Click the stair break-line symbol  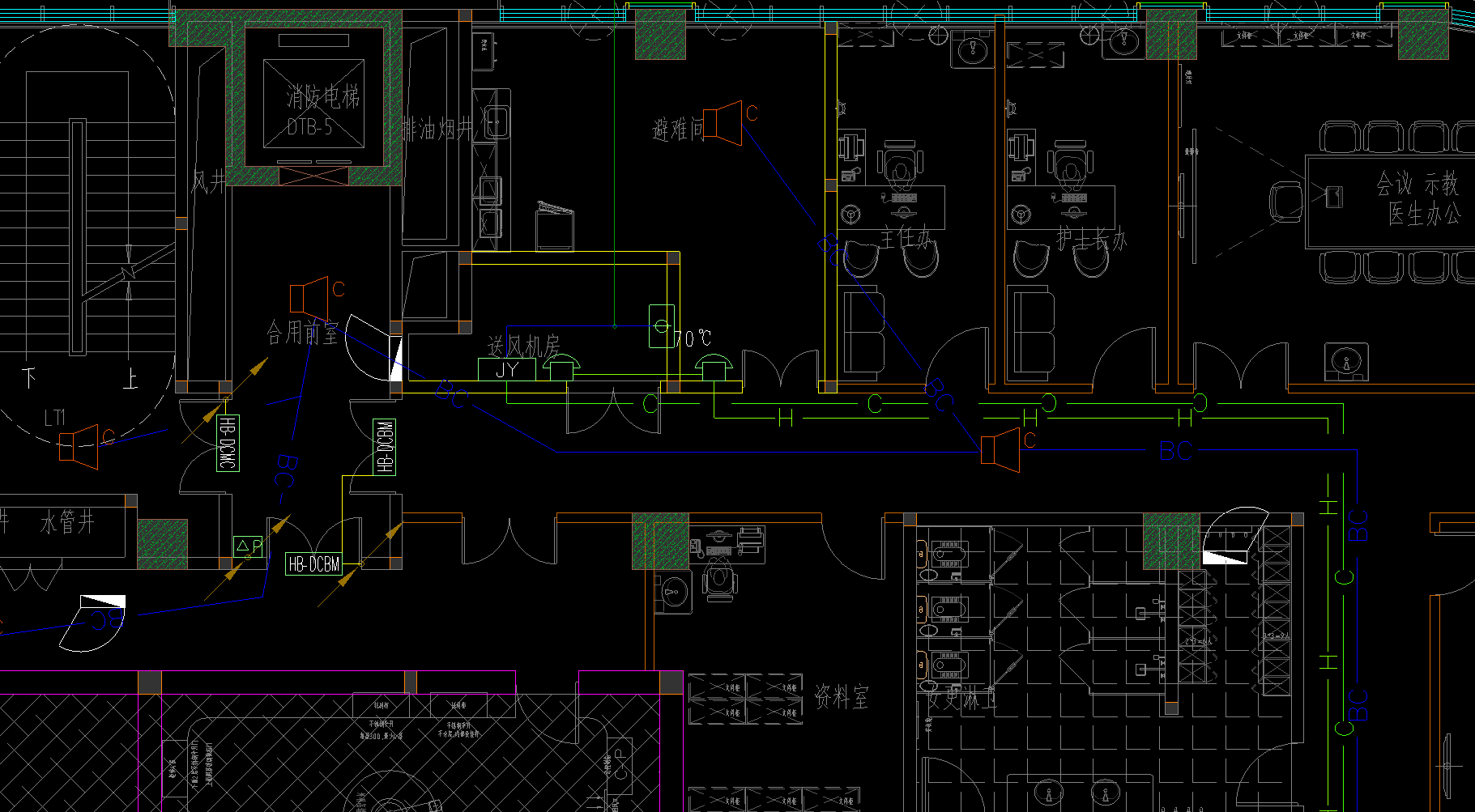coord(128,273)
